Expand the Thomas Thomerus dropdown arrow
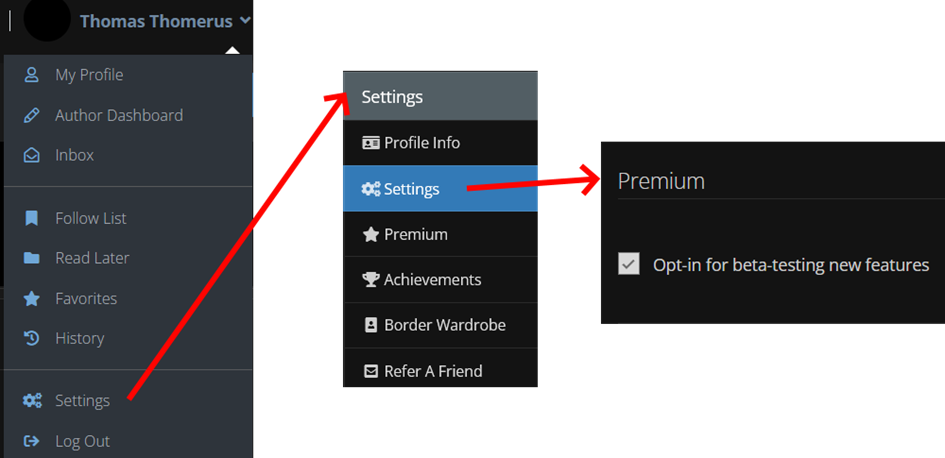Image resolution: width=945 pixels, height=458 pixels. click(245, 20)
